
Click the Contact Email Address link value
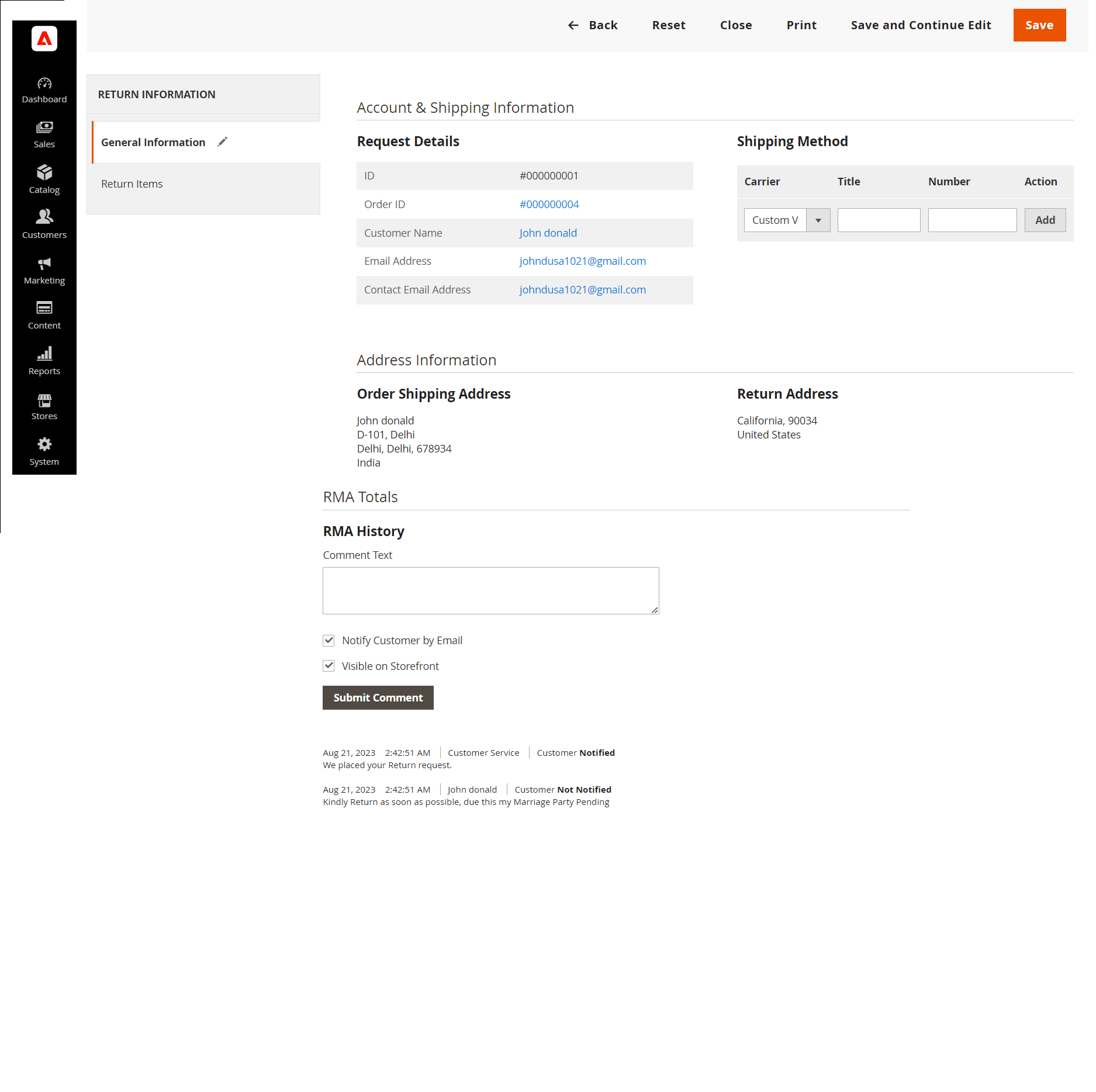pos(582,290)
